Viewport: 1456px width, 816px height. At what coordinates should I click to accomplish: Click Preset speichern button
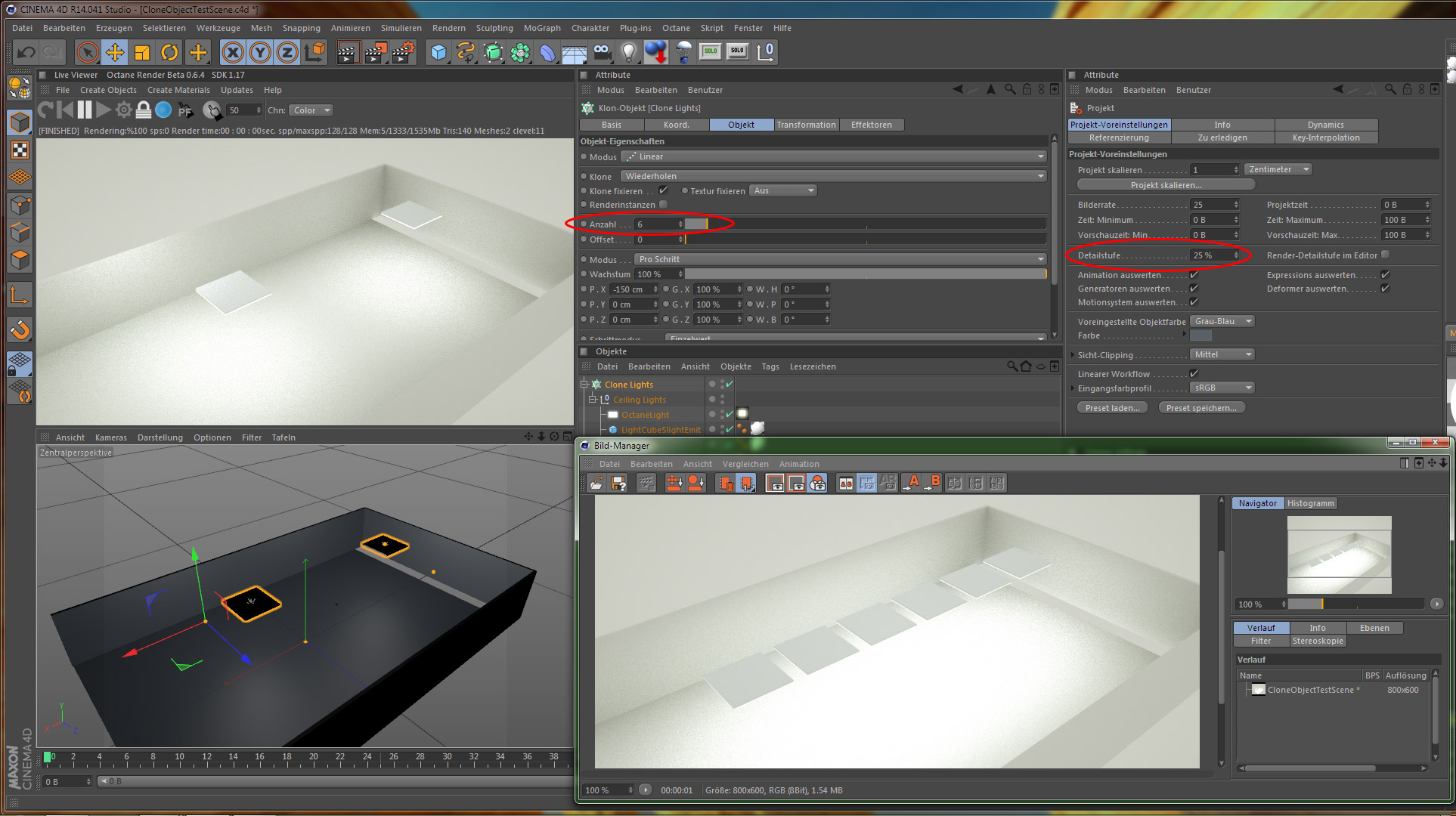1200,408
